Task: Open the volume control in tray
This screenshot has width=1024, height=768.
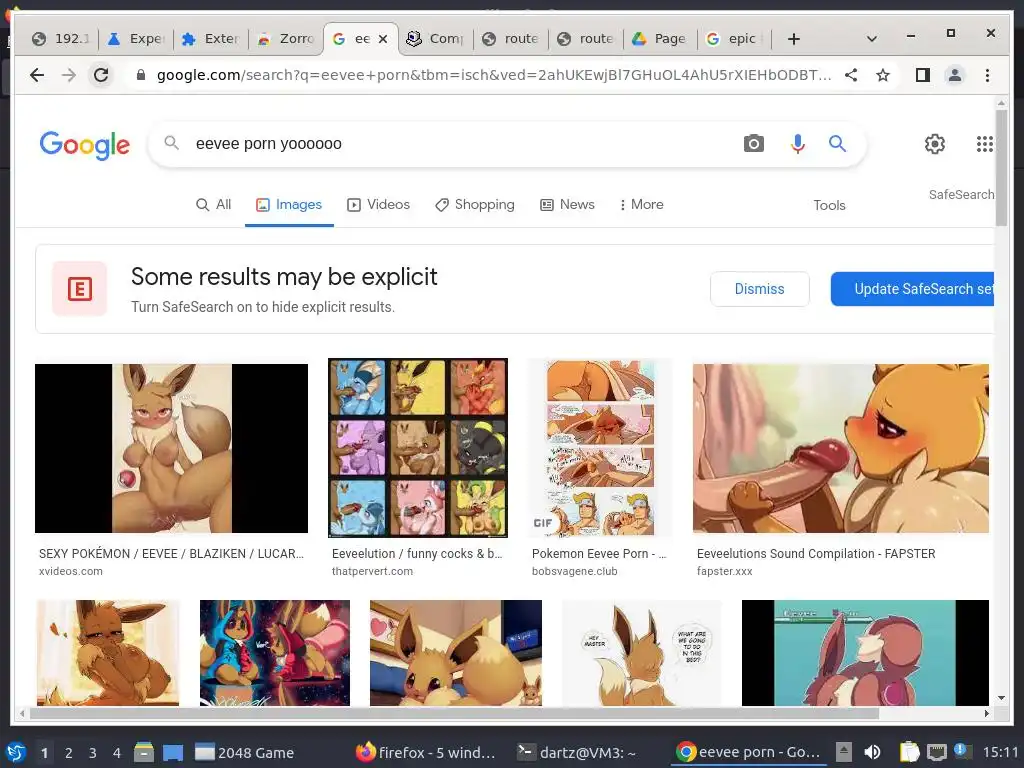Action: pyautogui.click(x=872, y=752)
